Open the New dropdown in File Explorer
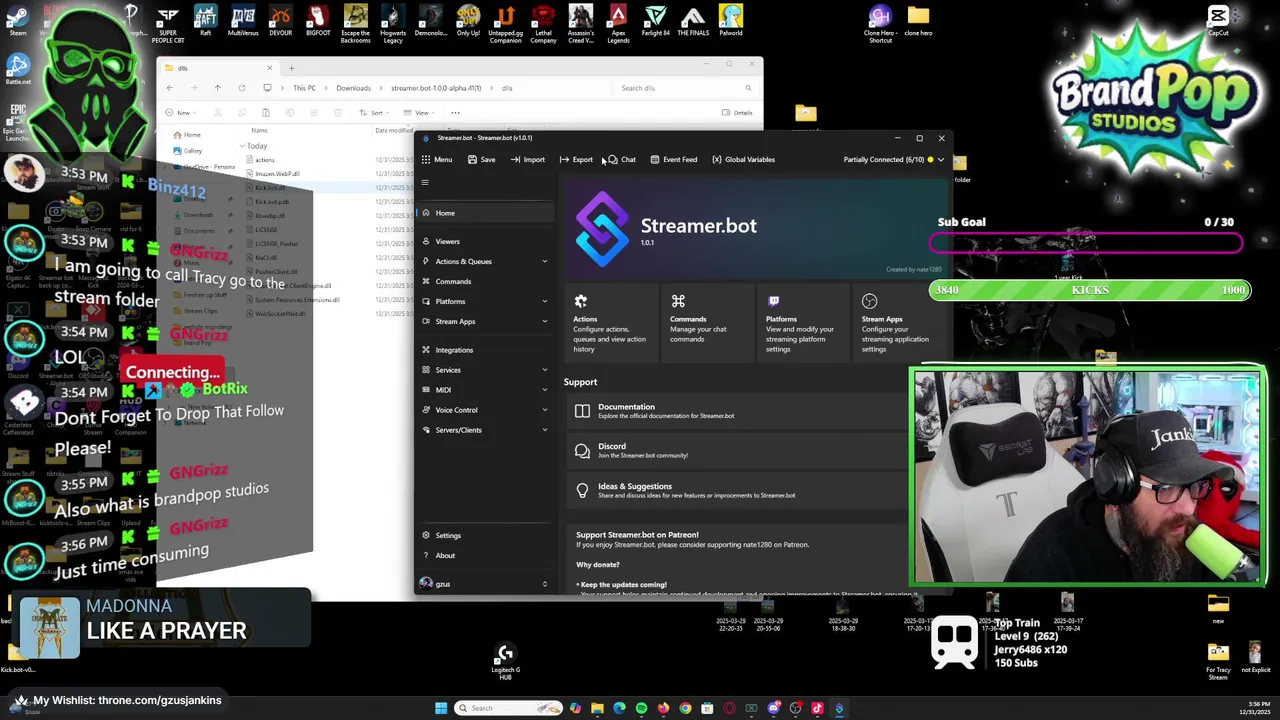1280x720 pixels. coord(182,113)
